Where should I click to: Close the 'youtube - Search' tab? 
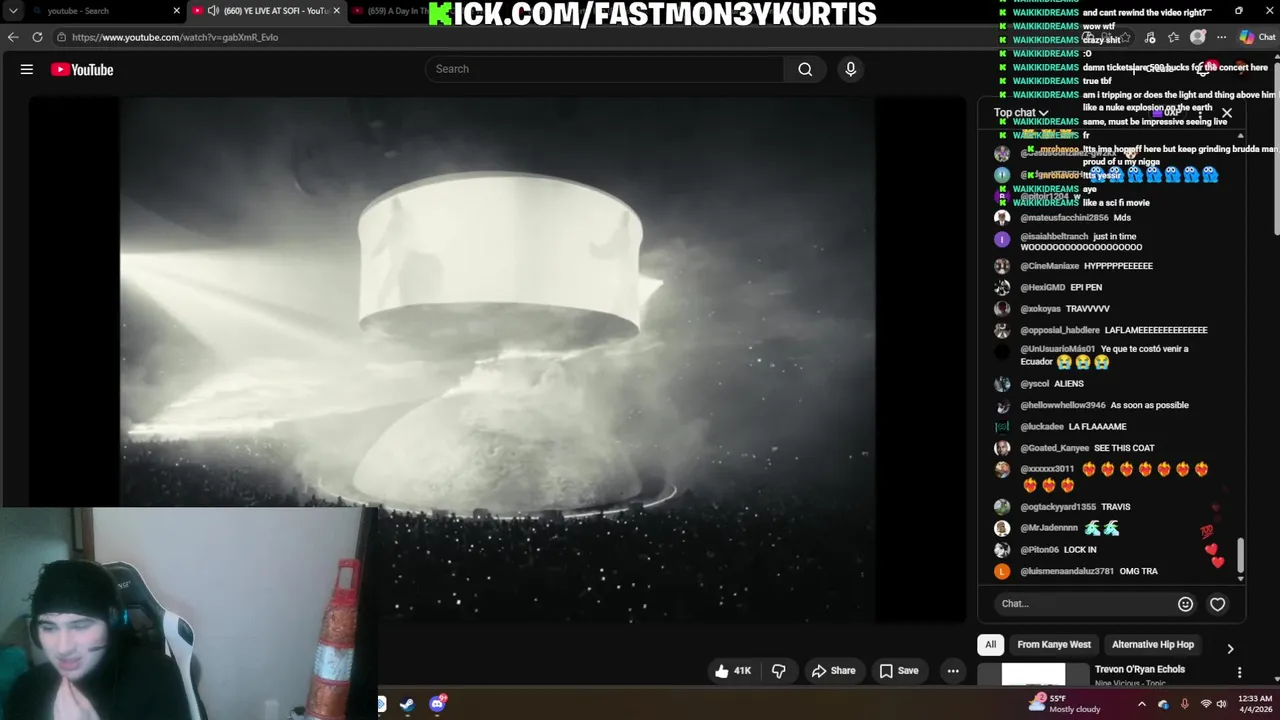pos(177,11)
